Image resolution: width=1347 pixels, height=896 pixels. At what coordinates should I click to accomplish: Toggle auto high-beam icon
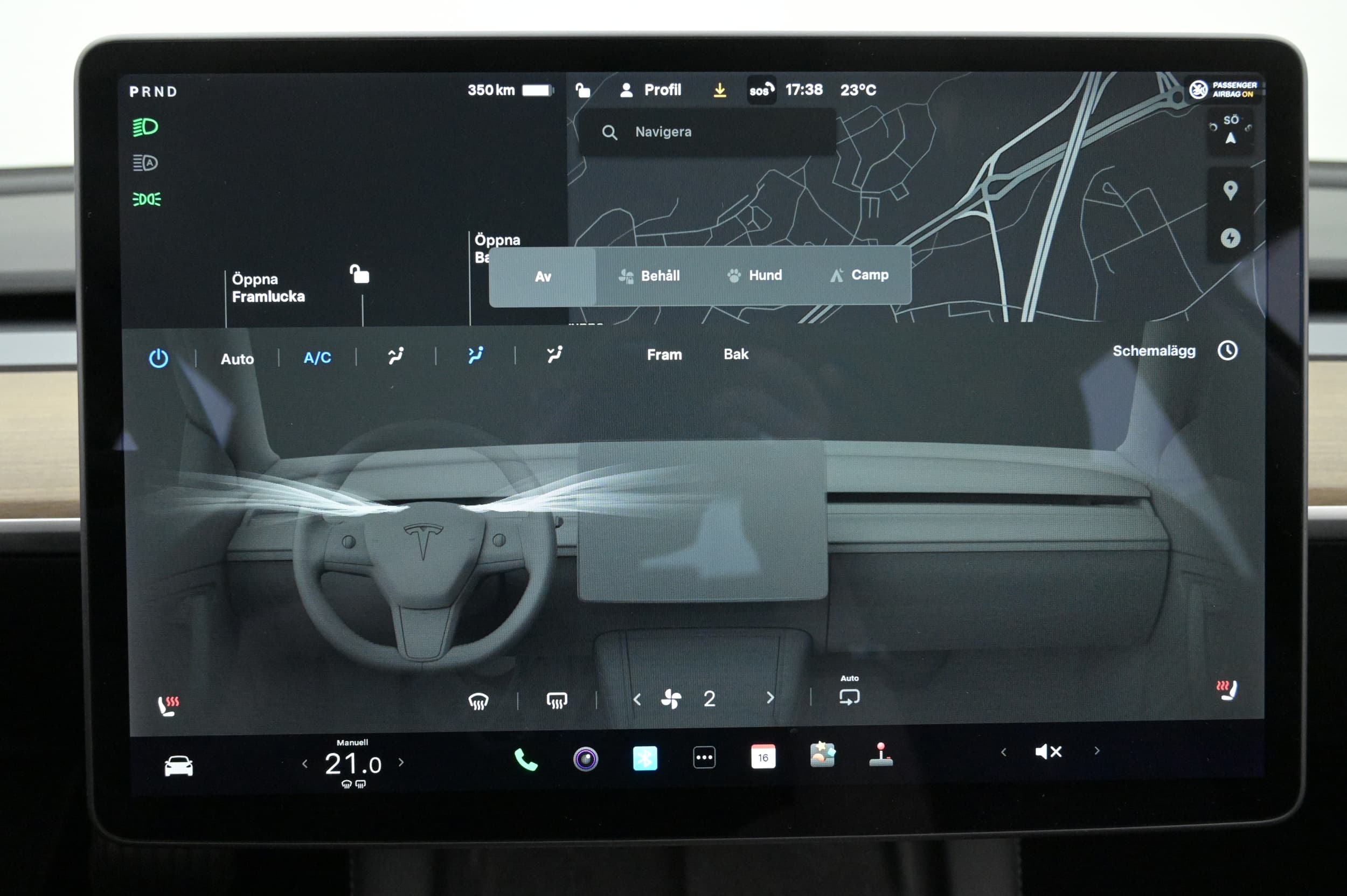click(x=145, y=163)
